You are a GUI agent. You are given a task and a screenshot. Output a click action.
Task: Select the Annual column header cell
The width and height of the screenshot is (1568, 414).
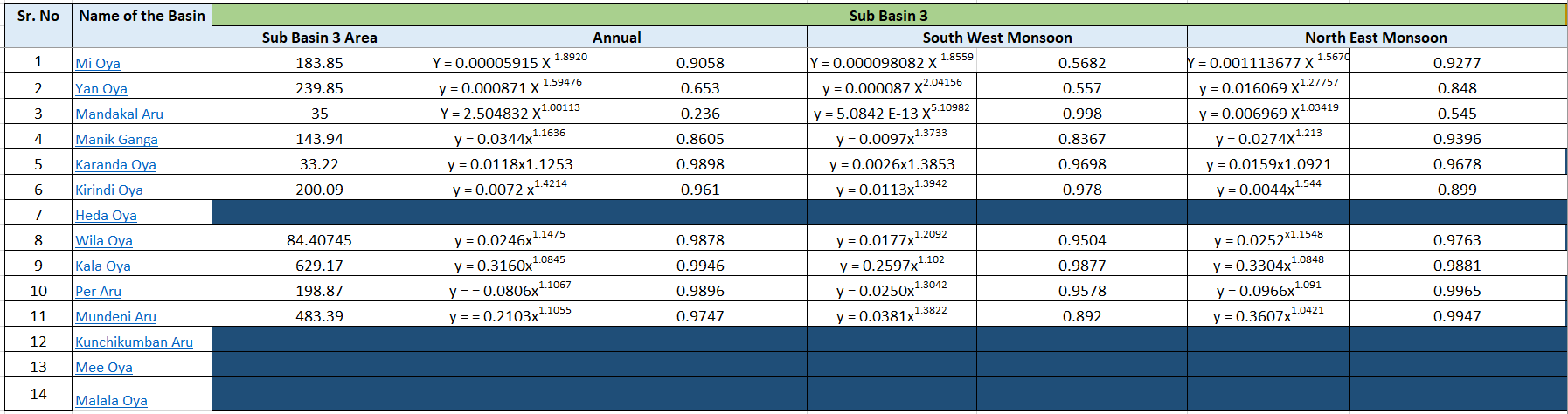click(x=616, y=38)
